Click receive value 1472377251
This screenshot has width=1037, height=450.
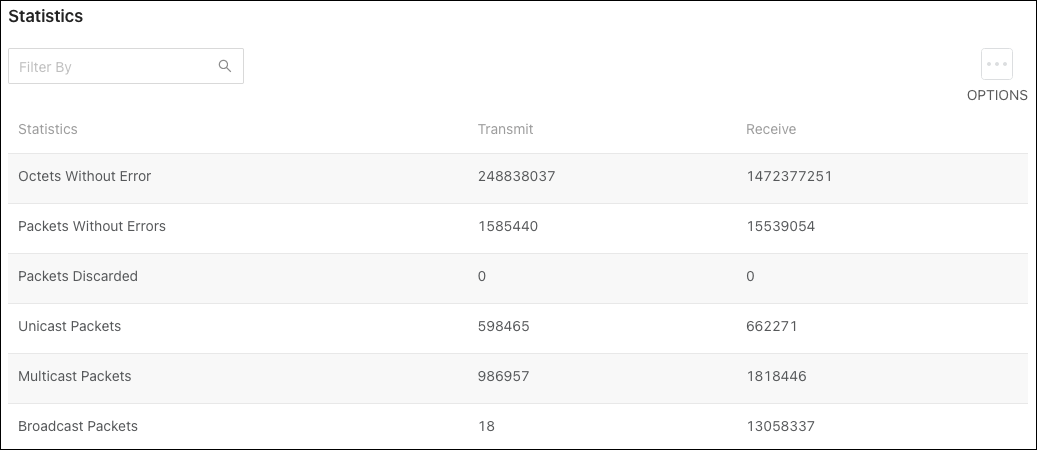(789, 176)
